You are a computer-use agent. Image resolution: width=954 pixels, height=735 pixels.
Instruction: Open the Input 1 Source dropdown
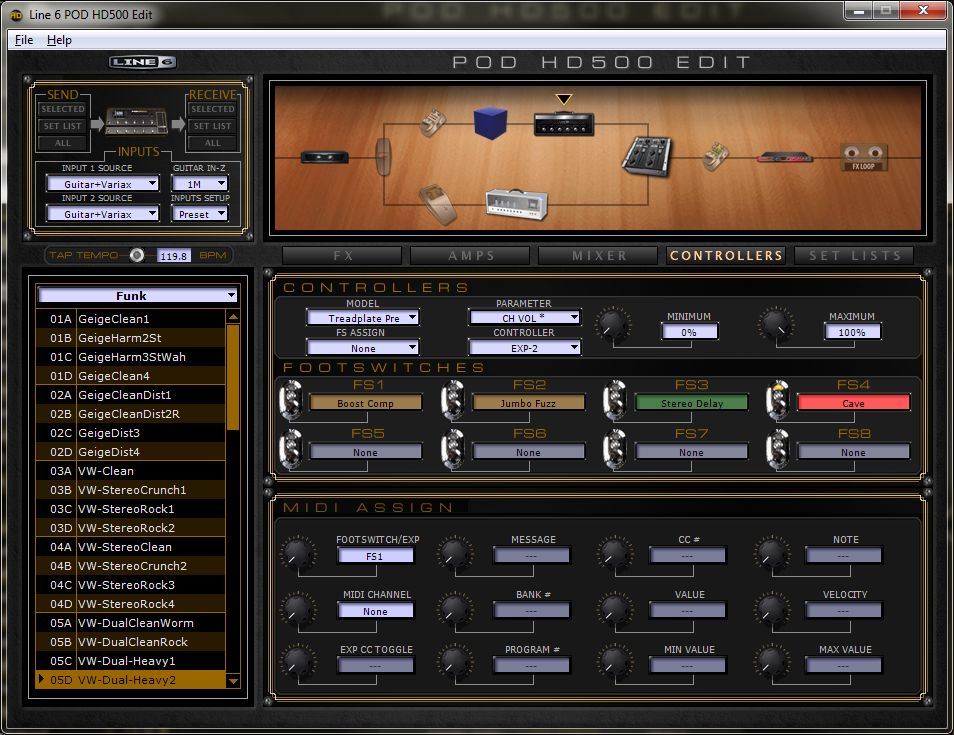coord(103,184)
